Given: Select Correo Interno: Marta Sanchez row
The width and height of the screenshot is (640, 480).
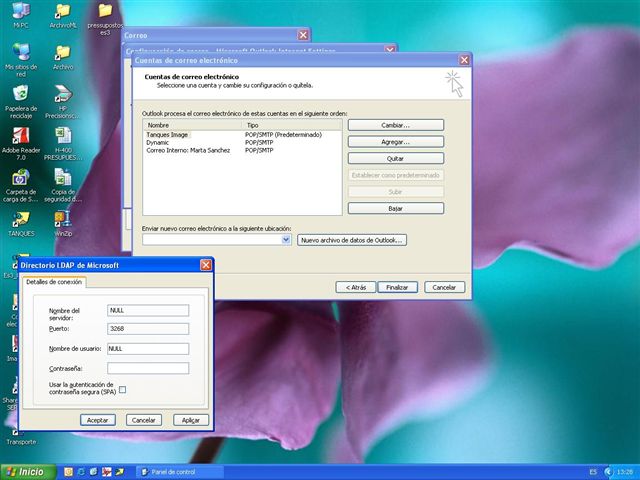Looking at the screenshot, I should 242,150.
